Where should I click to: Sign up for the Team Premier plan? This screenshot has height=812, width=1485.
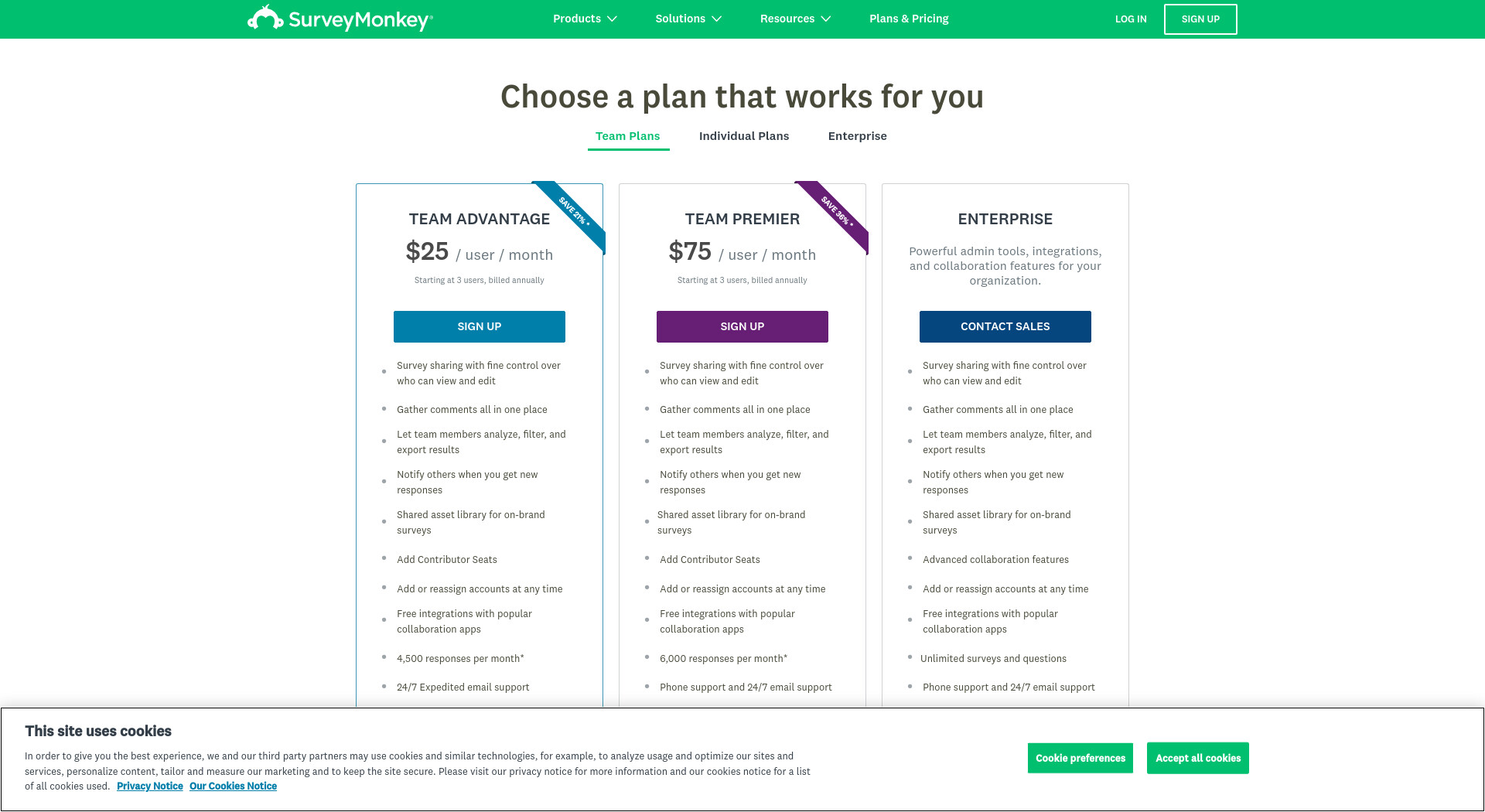(x=742, y=326)
